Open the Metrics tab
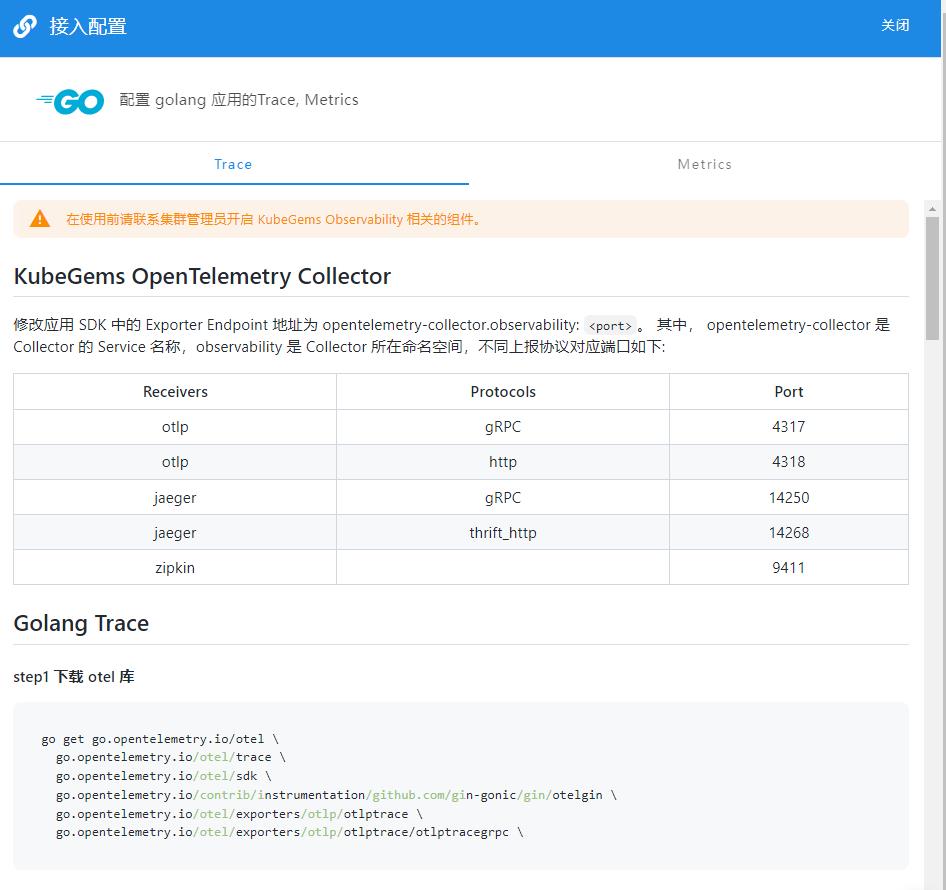The height and width of the screenshot is (890, 946). pos(705,164)
